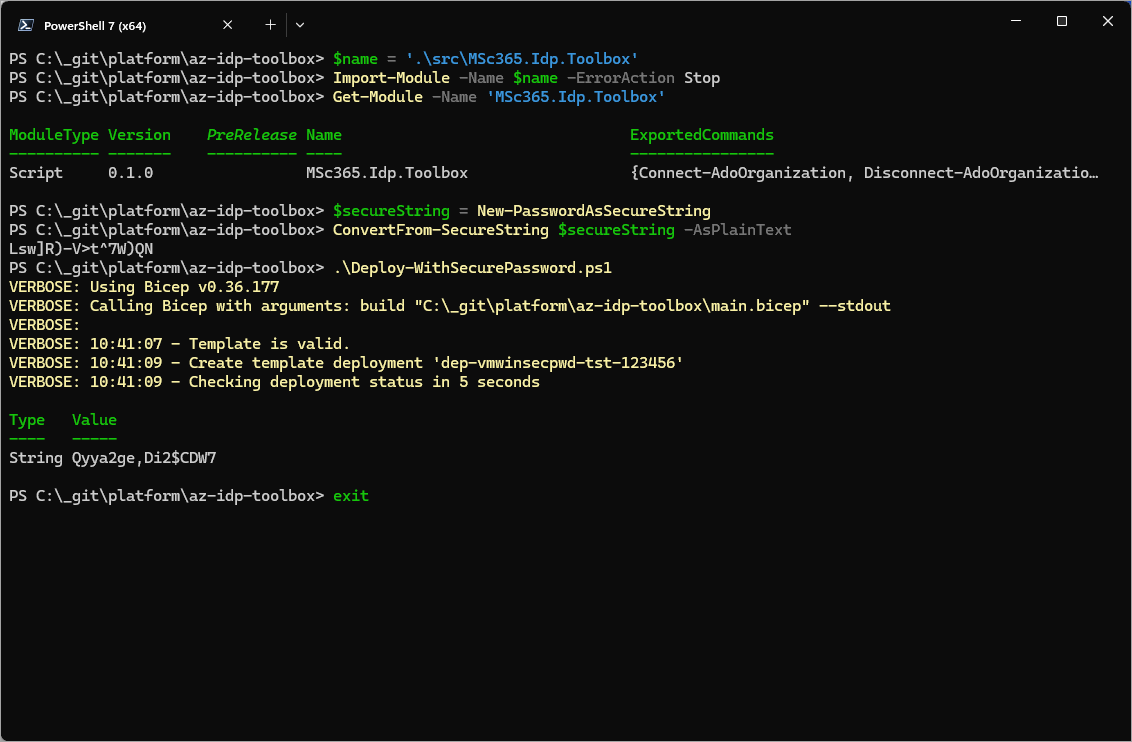Click the PowerShell icon in the tab
Screen dimensions: 1132x742
pos(26,25)
